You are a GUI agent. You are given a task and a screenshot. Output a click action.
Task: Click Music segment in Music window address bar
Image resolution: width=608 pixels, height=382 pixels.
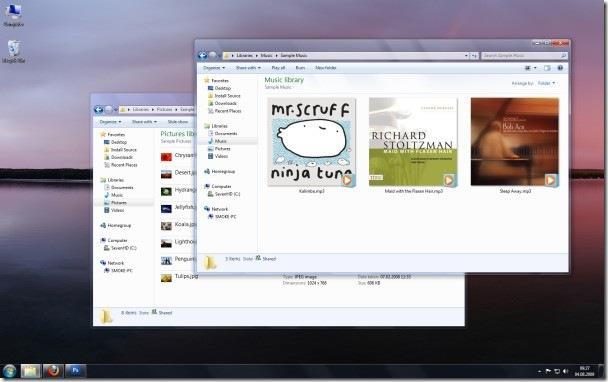click(x=266, y=56)
